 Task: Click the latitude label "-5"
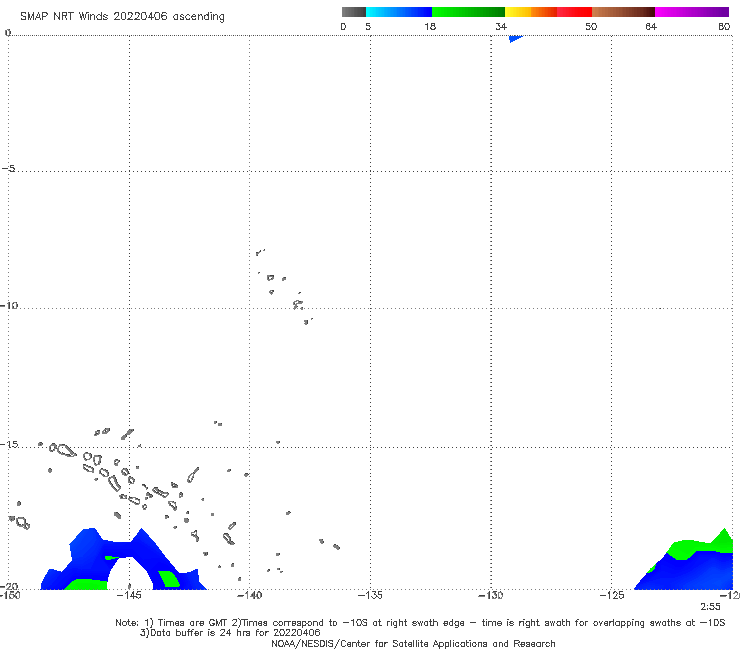9,168
